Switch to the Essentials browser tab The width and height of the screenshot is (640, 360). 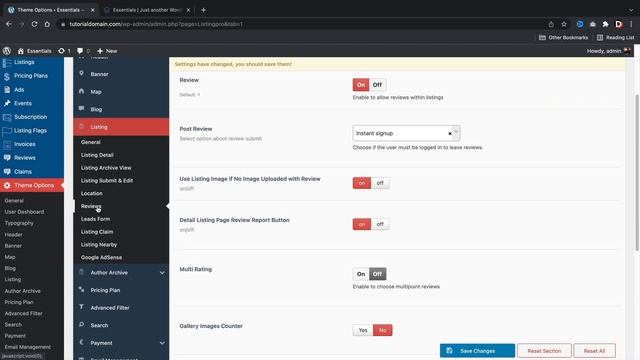[147, 10]
